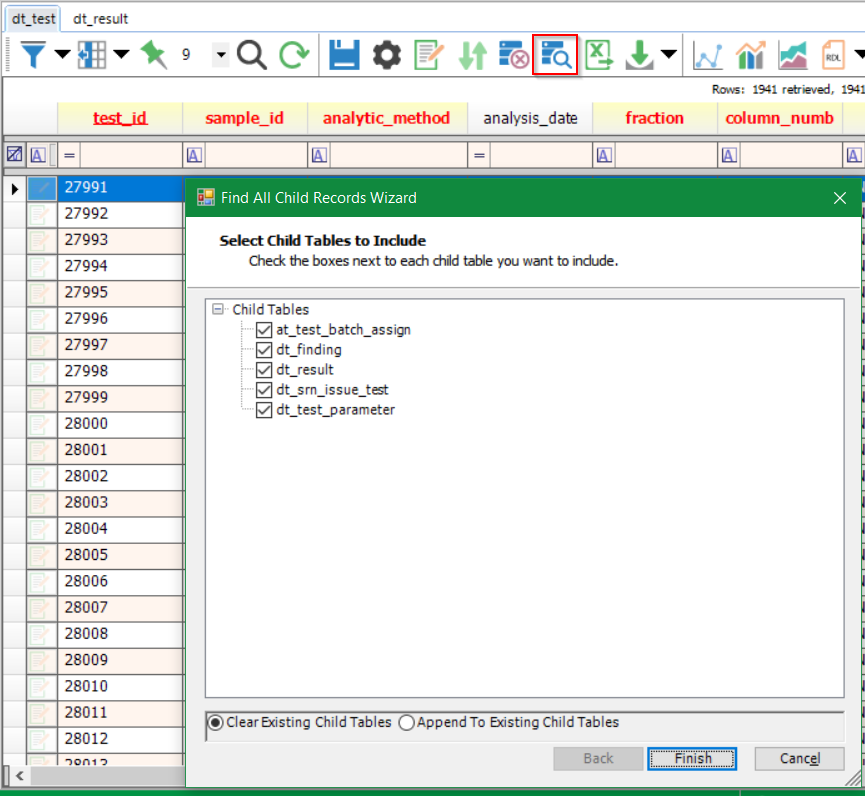Click the green up-down sort arrows icon

pyautogui.click(x=472, y=55)
